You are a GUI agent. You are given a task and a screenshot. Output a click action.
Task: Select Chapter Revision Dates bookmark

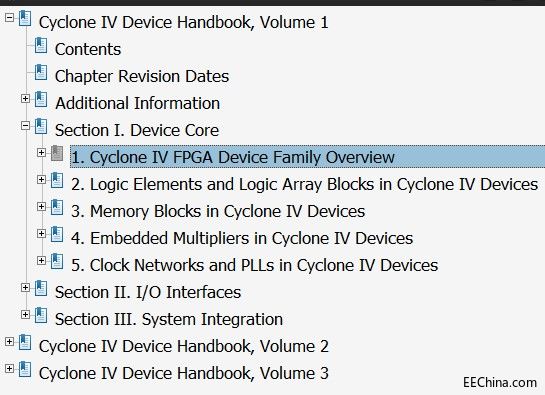[142, 76]
